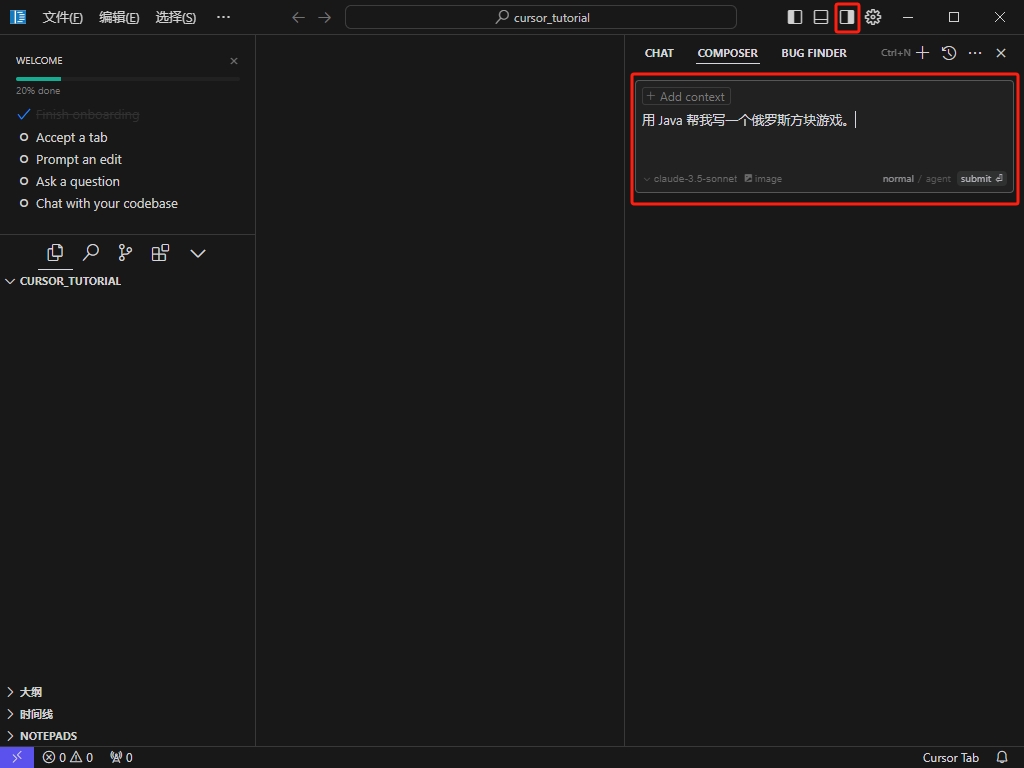Open settings gear icon in title bar
This screenshot has width=1024, height=768.
tap(873, 17)
